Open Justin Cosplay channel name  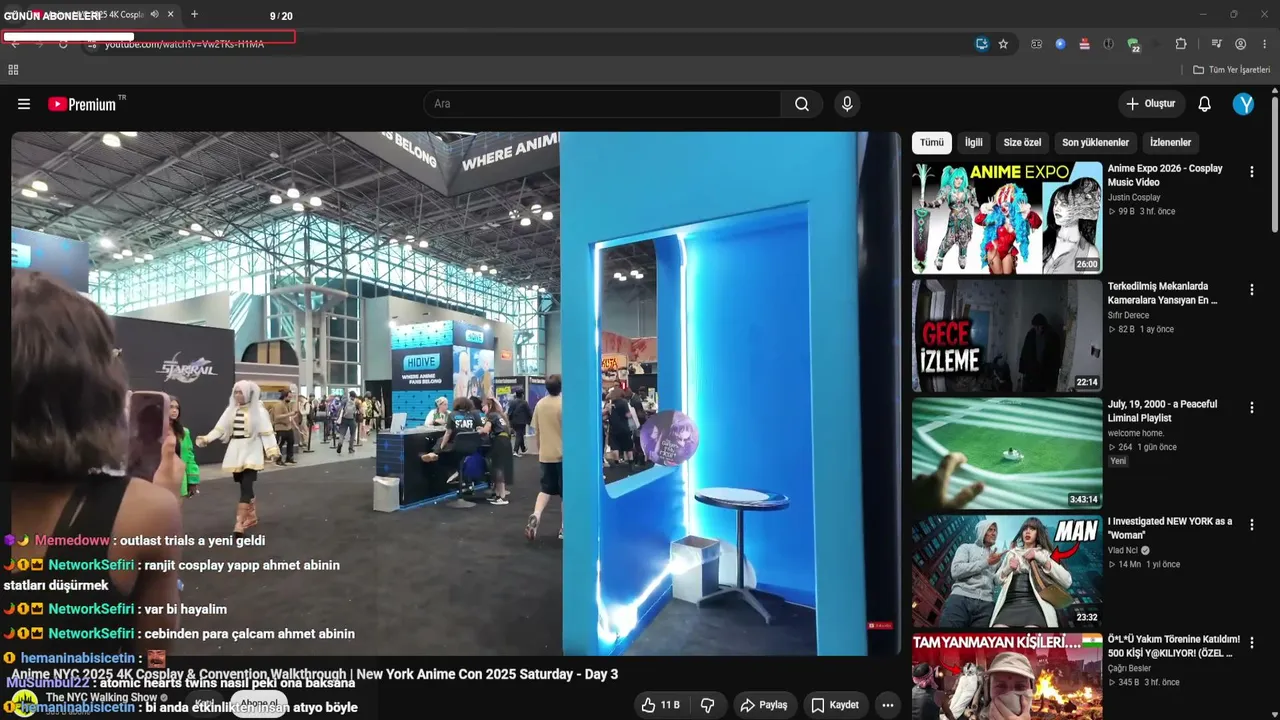1134,198
